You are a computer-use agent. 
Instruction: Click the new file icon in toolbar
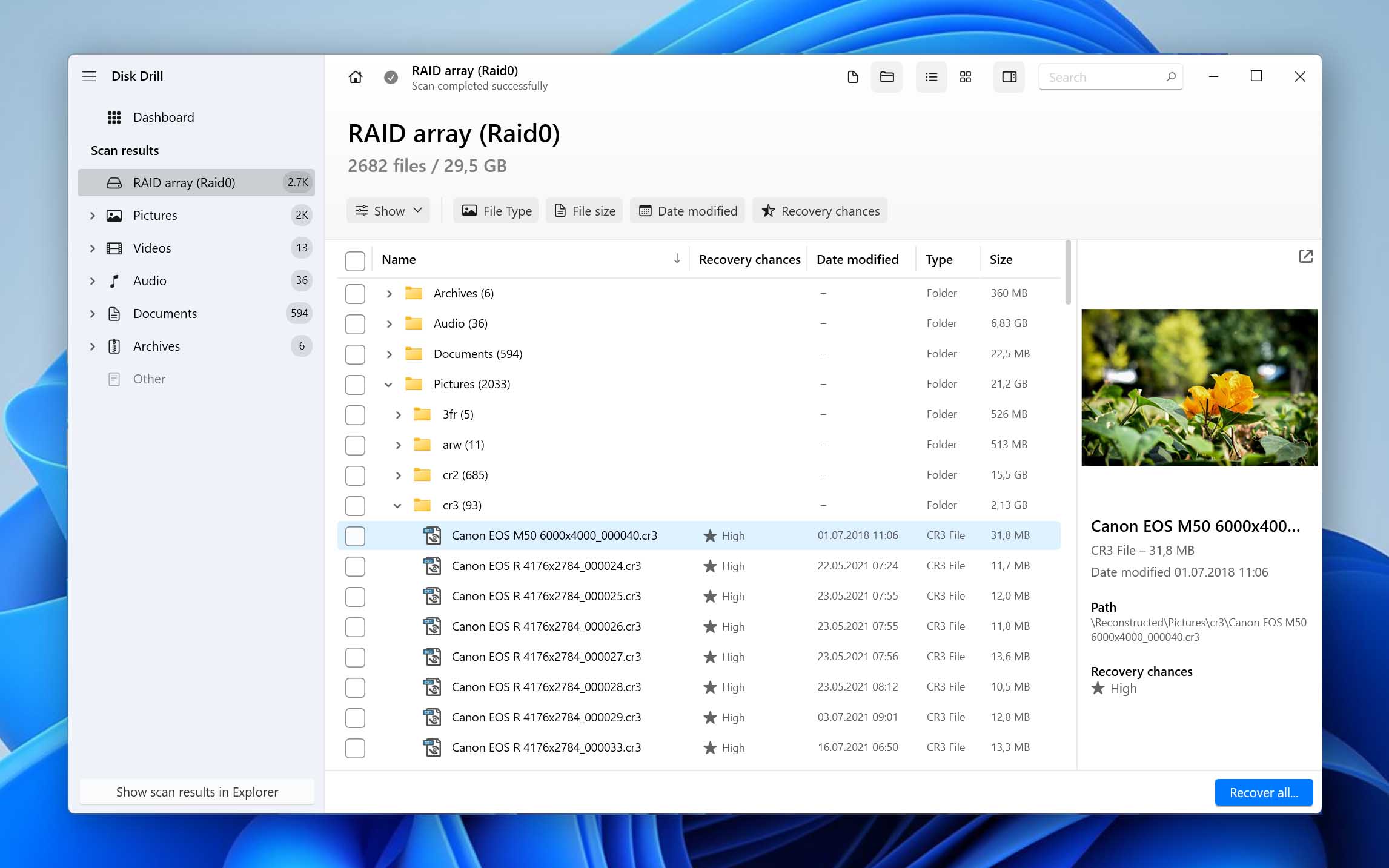(853, 77)
